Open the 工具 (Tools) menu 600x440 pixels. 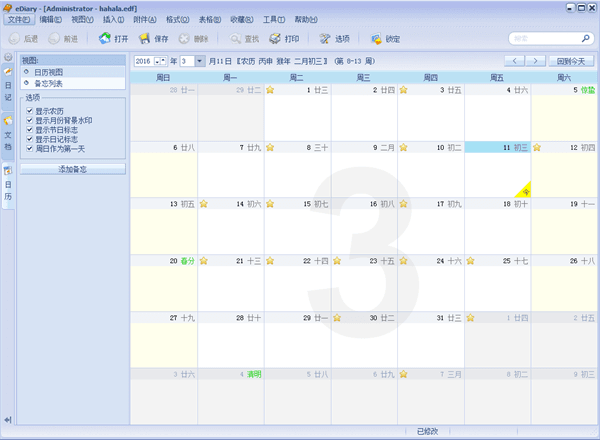[272, 19]
